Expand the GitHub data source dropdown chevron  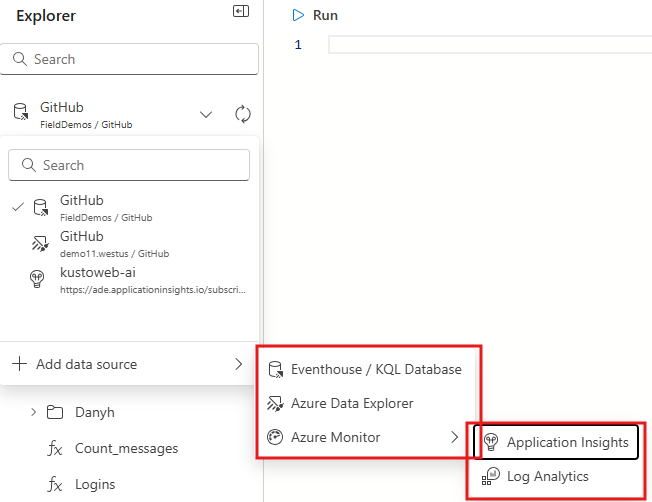[206, 114]
